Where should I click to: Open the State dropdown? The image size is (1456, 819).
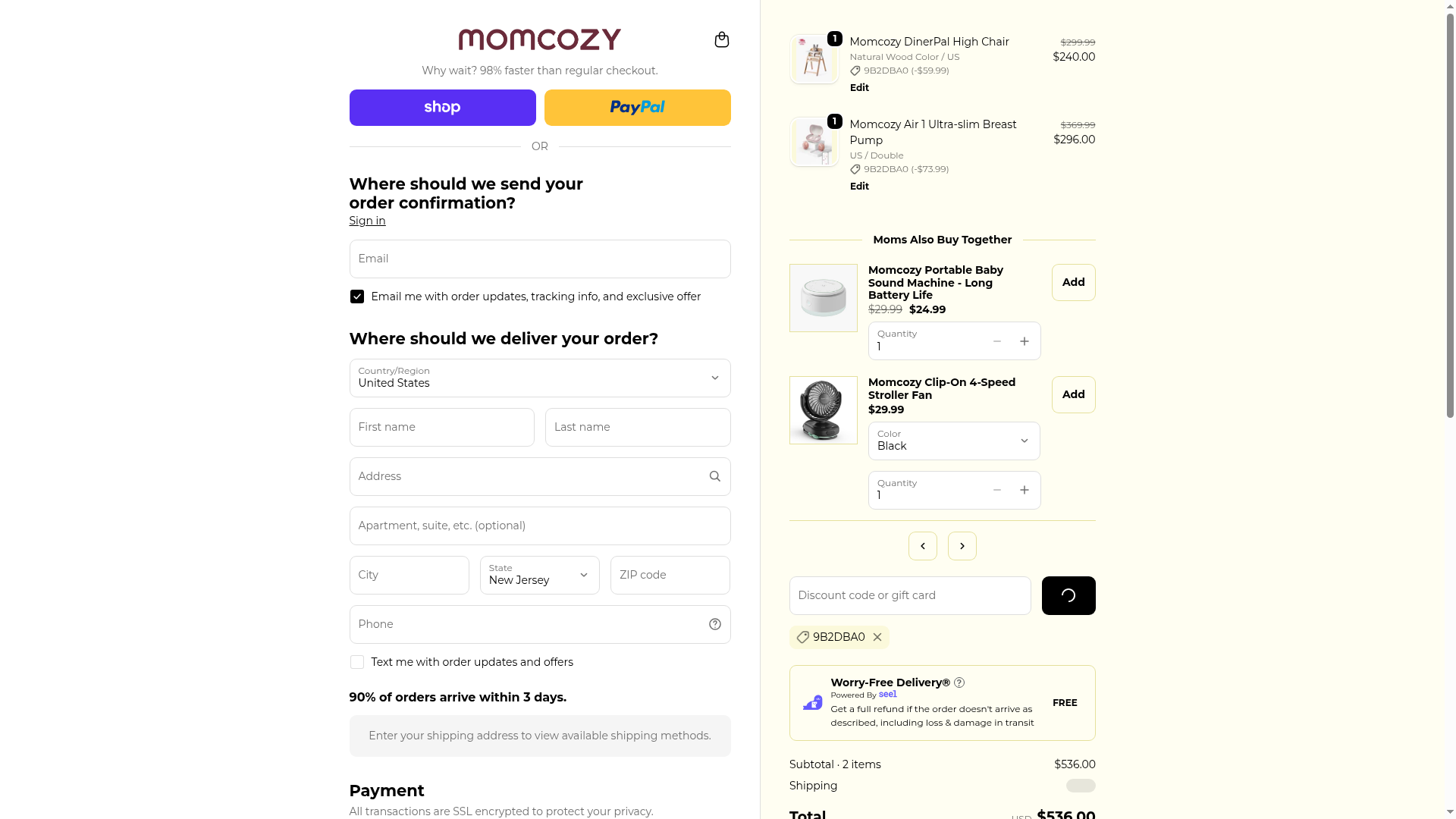click(539, 575)
